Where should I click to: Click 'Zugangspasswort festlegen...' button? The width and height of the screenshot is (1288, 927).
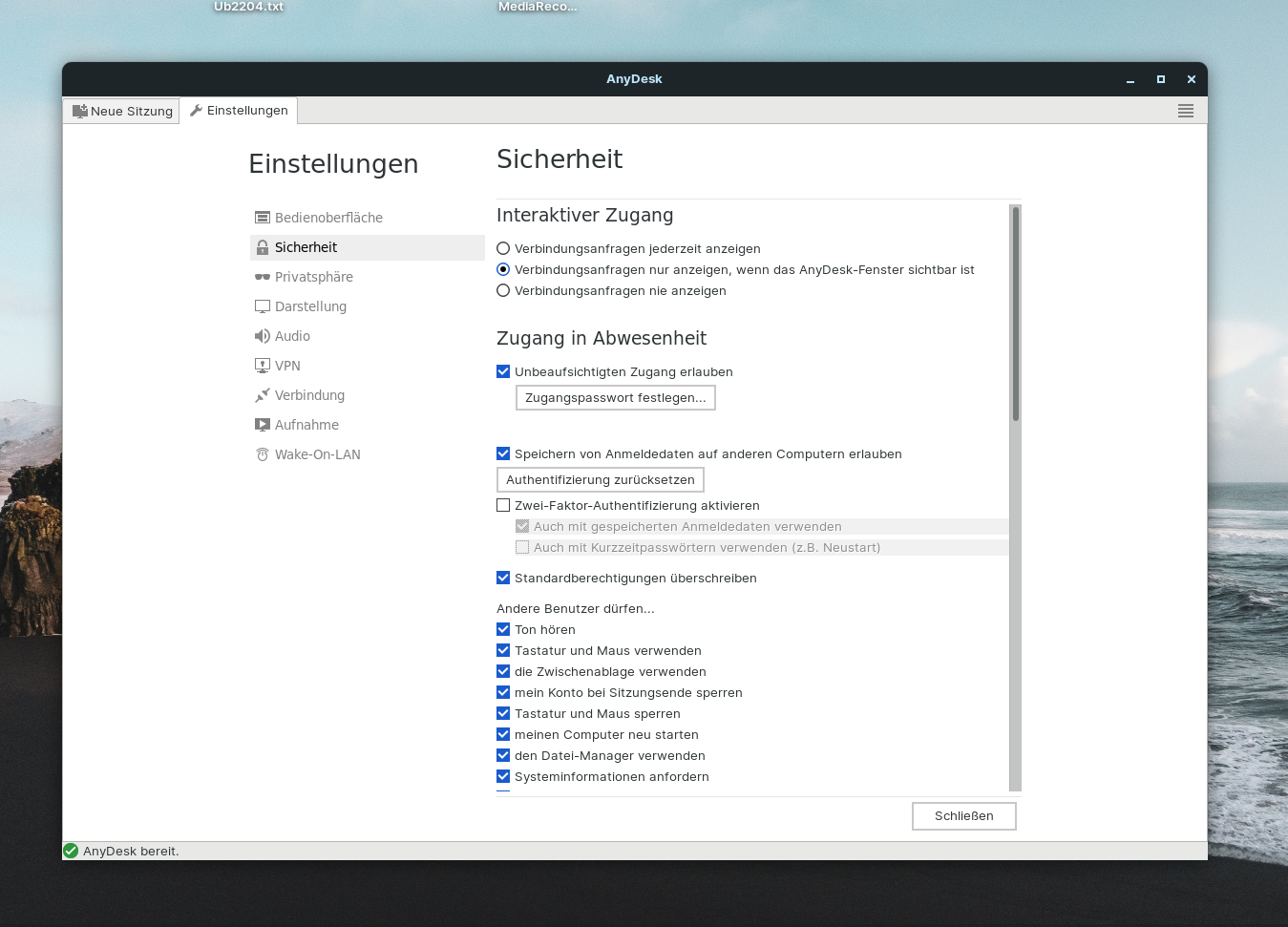[616, 398]
